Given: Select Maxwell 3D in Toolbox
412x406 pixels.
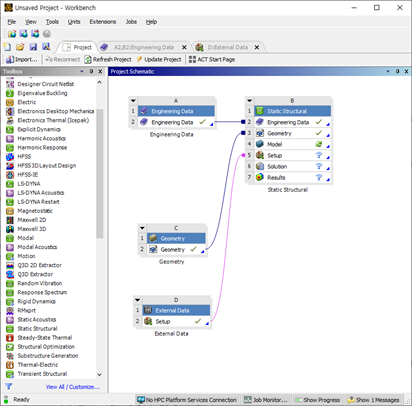Looking at the screenshot, I should pyautogui.click(x=32, y=229).
